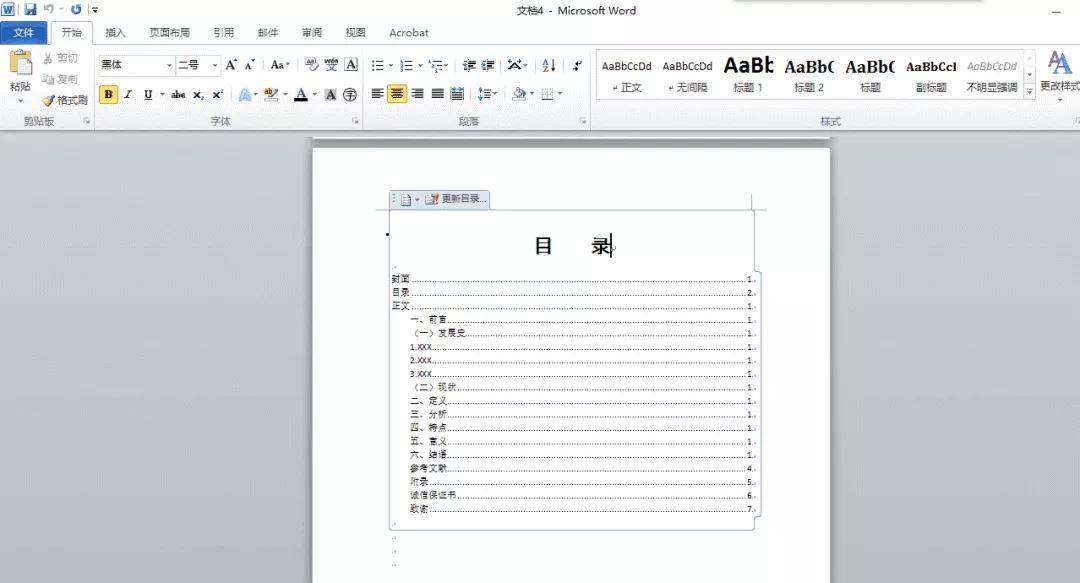Apply italic formatting
Viewport: 1080px width, 583px height.
pyautogui.click(x=127, y=93)
